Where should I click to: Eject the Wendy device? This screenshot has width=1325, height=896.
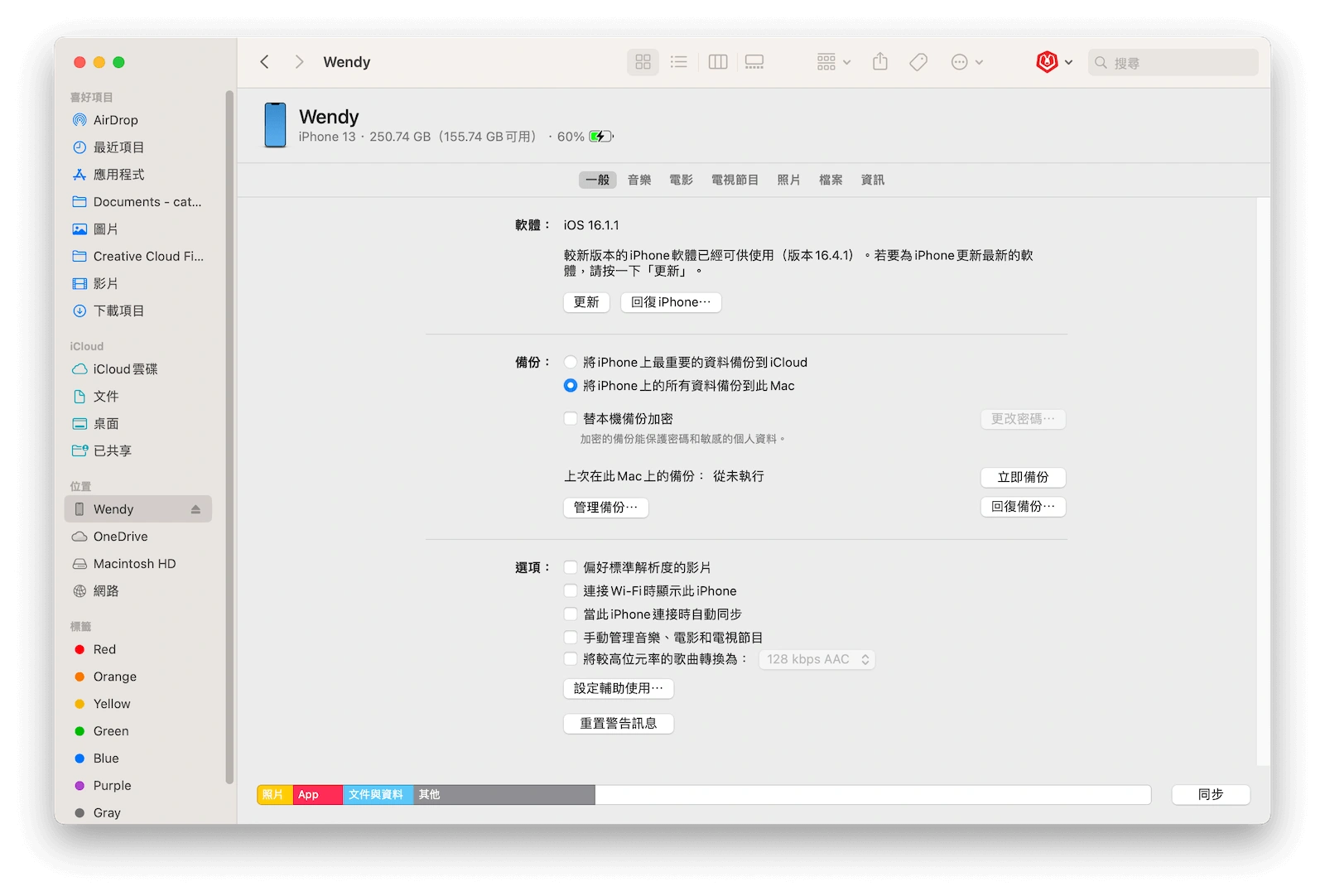pyautogui.click(x=195, y=509)
